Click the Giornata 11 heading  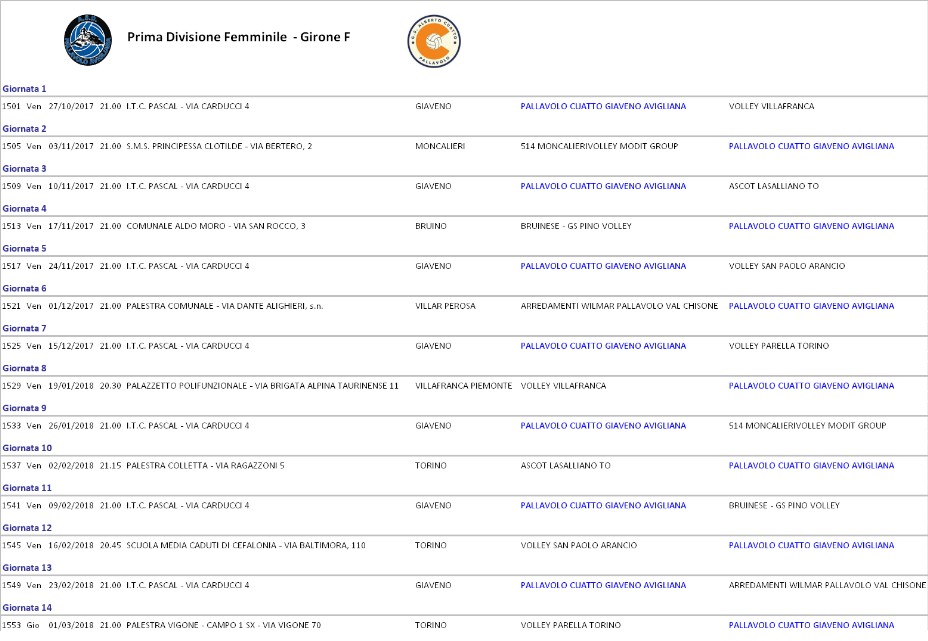pyautogui.click(x=27, y=488)
